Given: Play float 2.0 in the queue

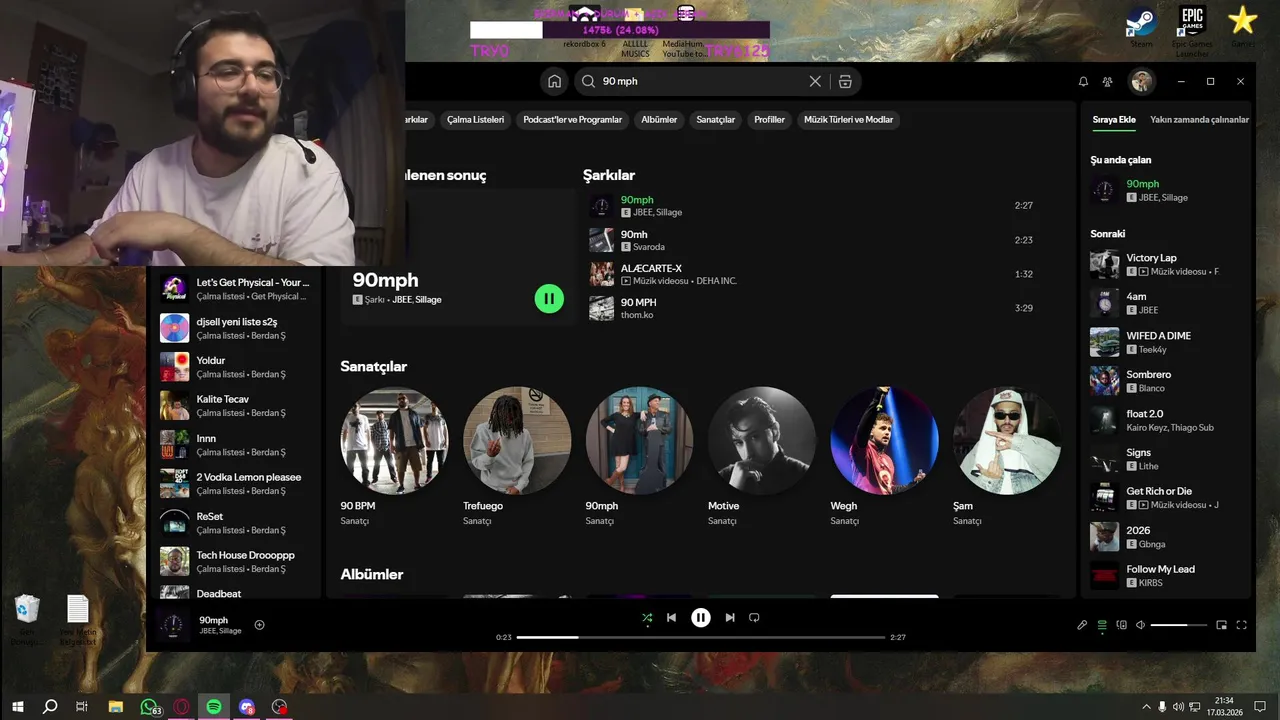Looking at the screenshot, I should [x=1167, y=420].
